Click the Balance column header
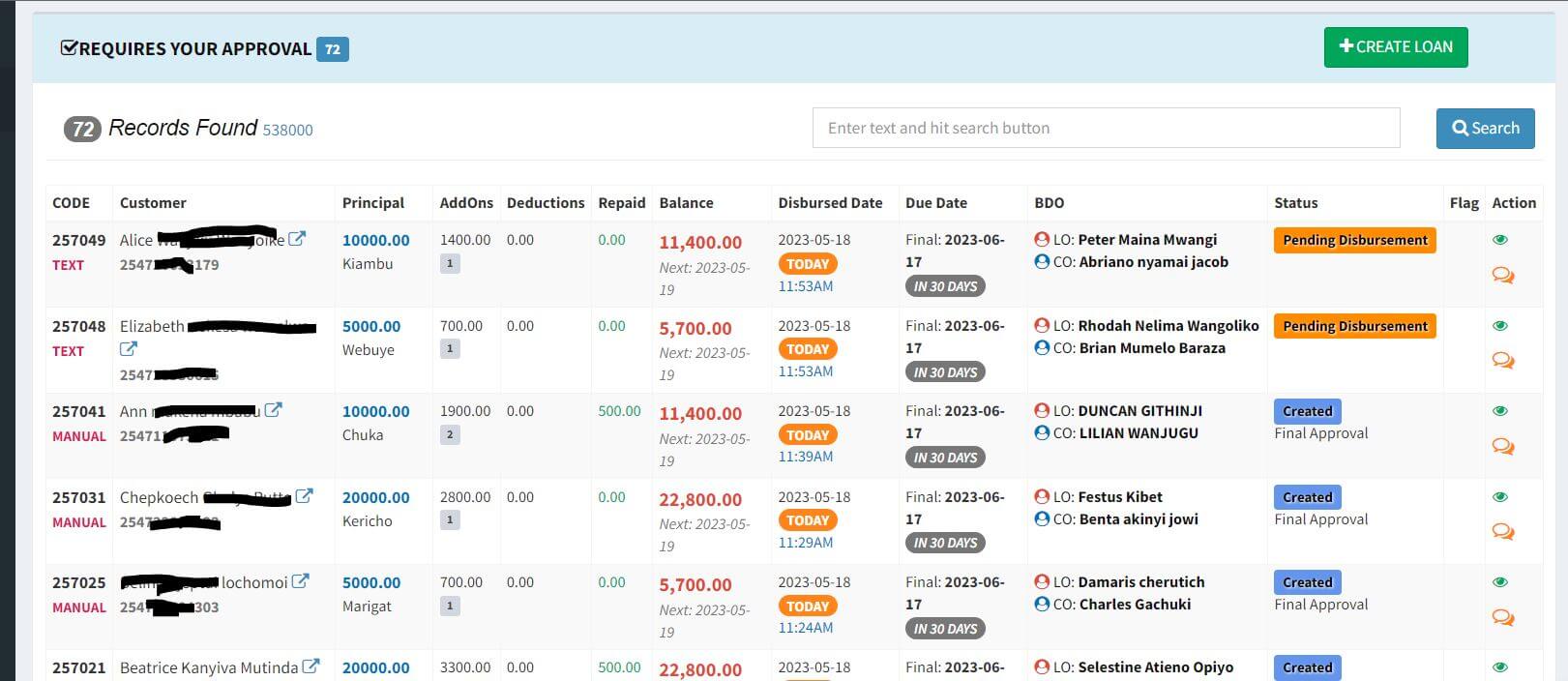The image size is (1568, 681). tap(687, 203)
